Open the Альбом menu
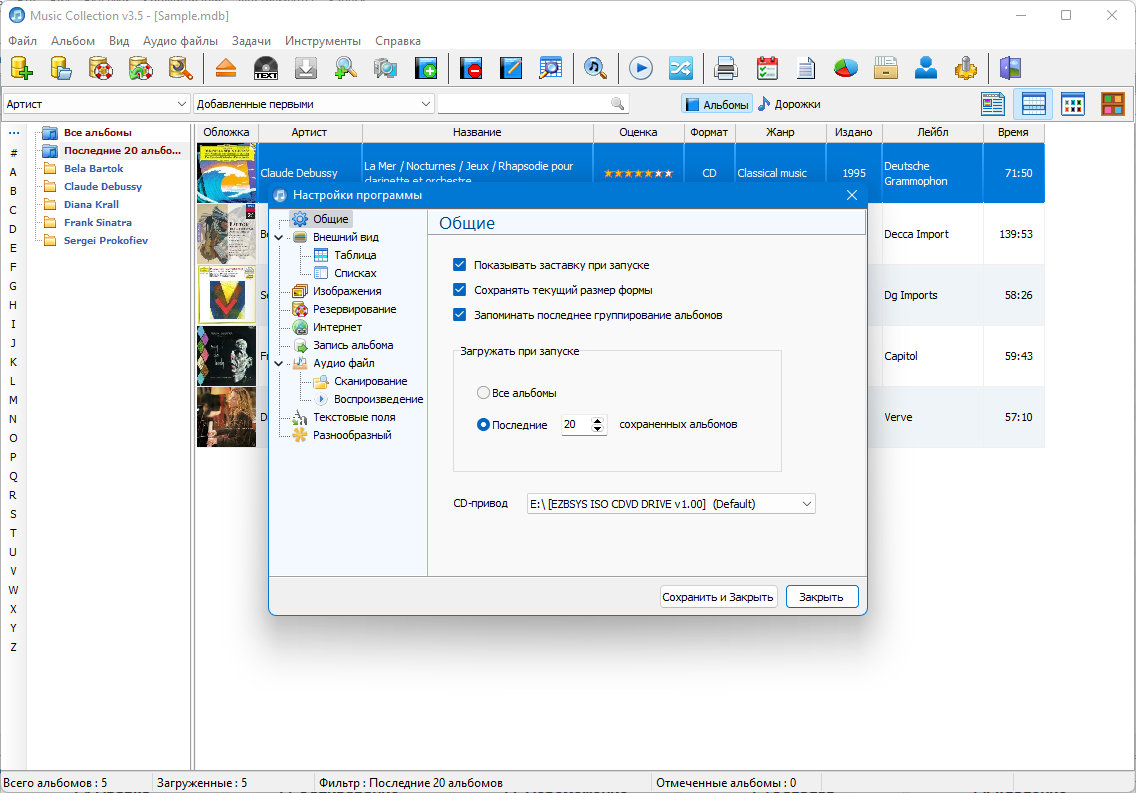This screenshot has width=1136, height=793. point(72,41)
